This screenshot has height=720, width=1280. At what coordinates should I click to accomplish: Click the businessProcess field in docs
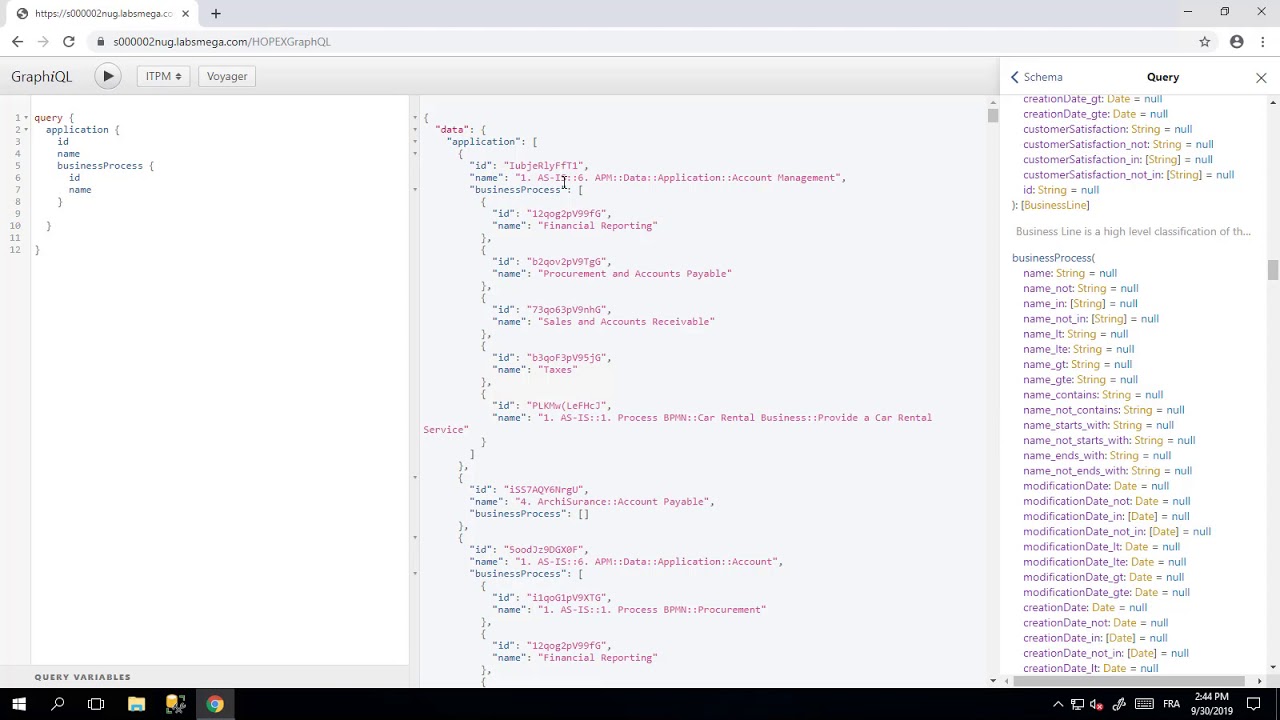coord(1052,258)
